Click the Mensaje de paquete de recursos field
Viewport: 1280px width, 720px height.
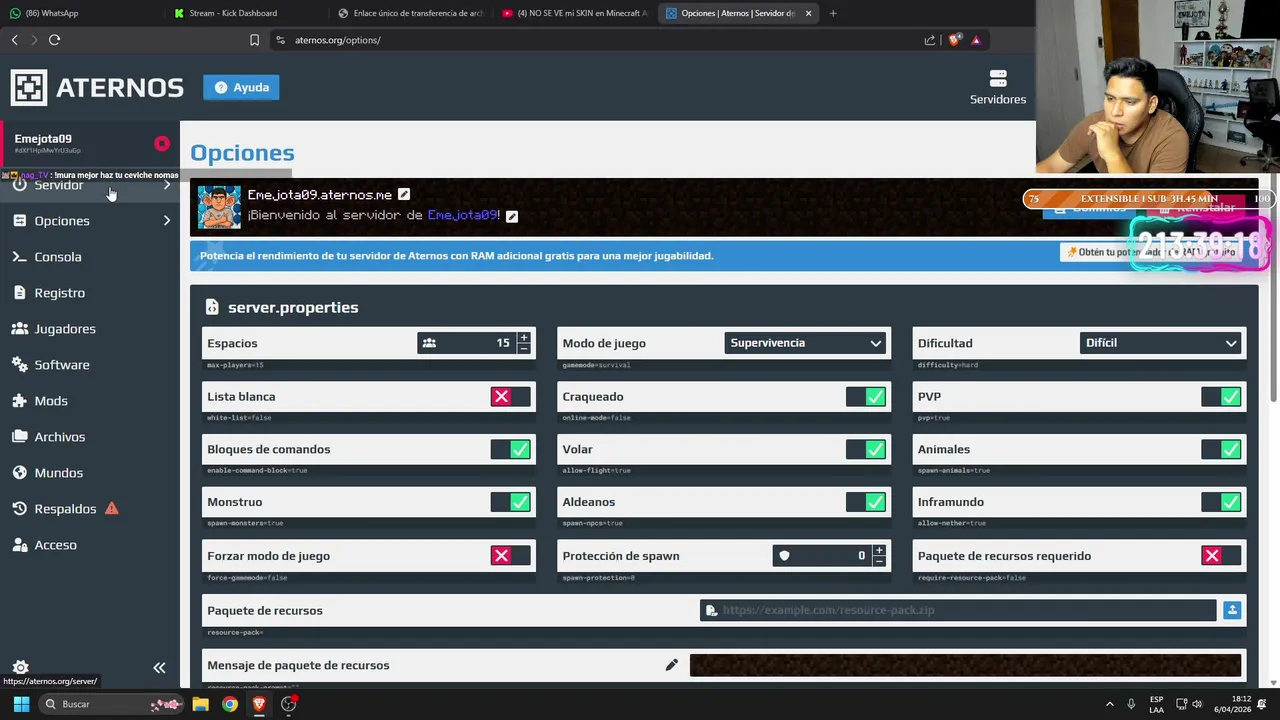(x=965, y=665)
